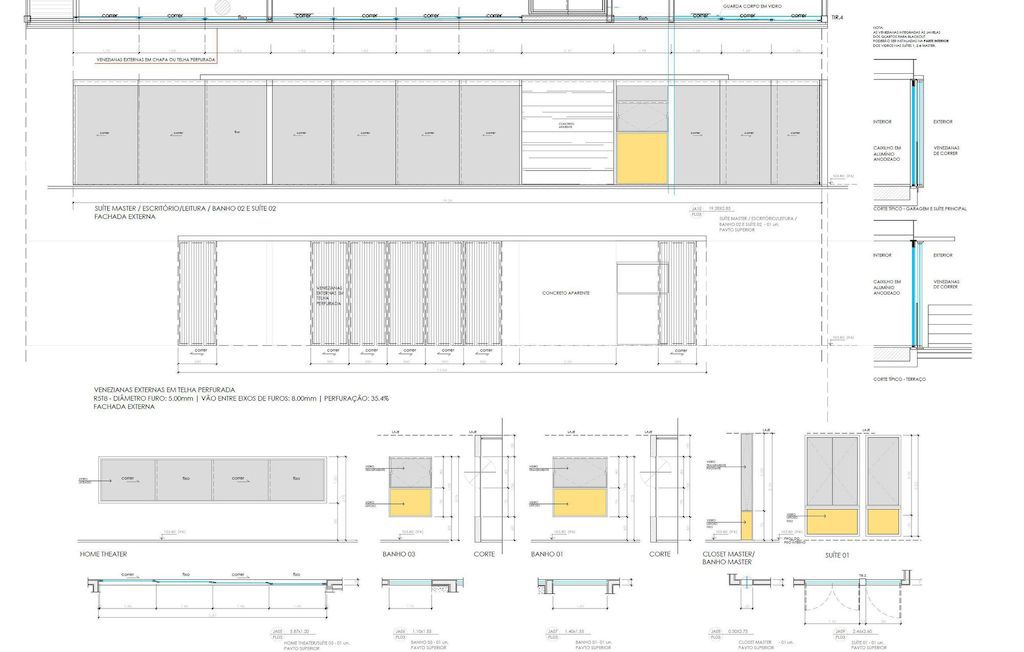Click the CORTE label next to BANHO 03
Screen dimensions: 1024x652
tap(484, 553)
